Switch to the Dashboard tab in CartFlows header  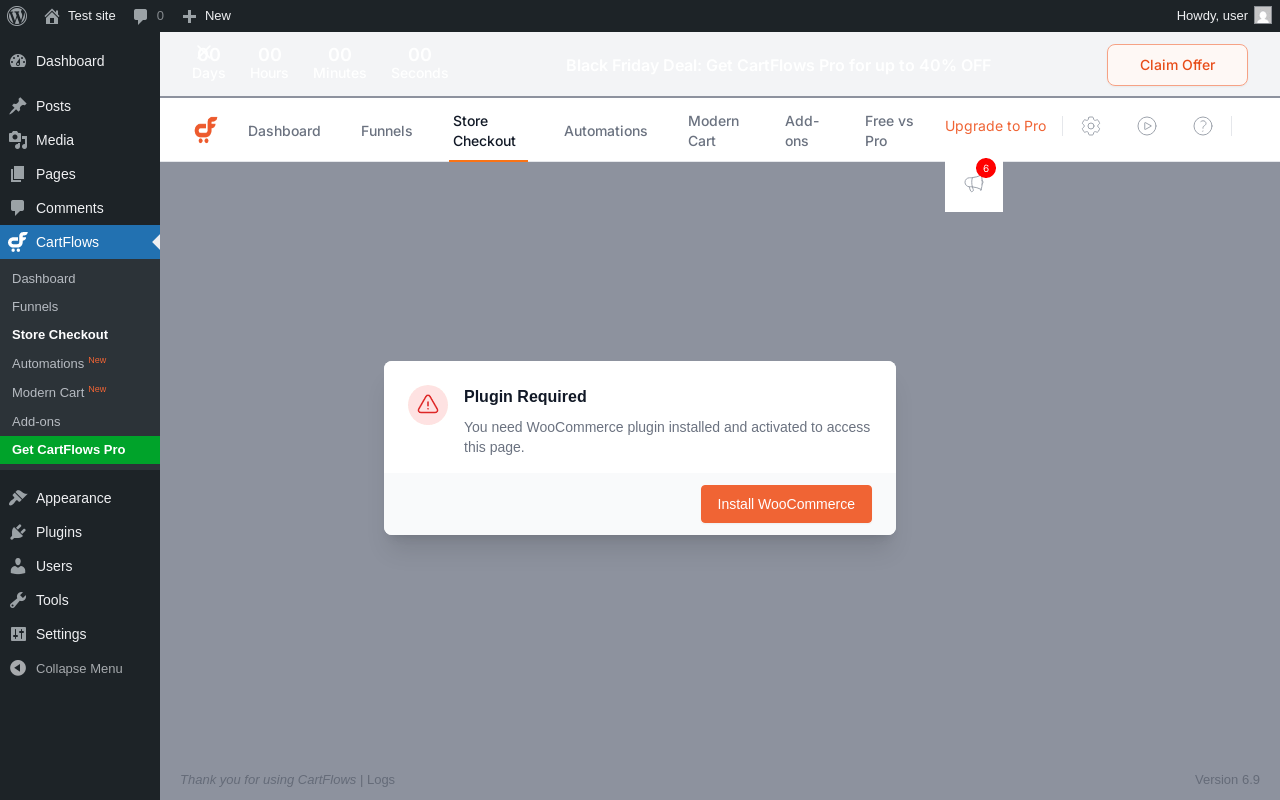[x=284, y=131]
